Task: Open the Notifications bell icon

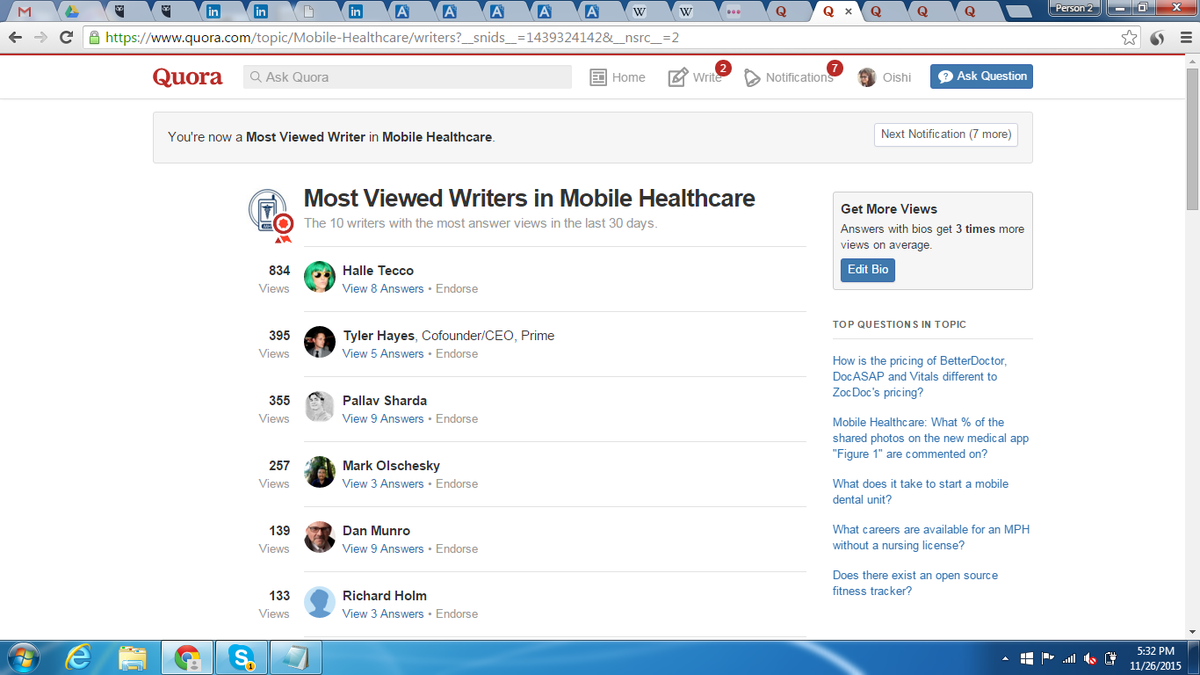Action: click(x=753, y=78)
